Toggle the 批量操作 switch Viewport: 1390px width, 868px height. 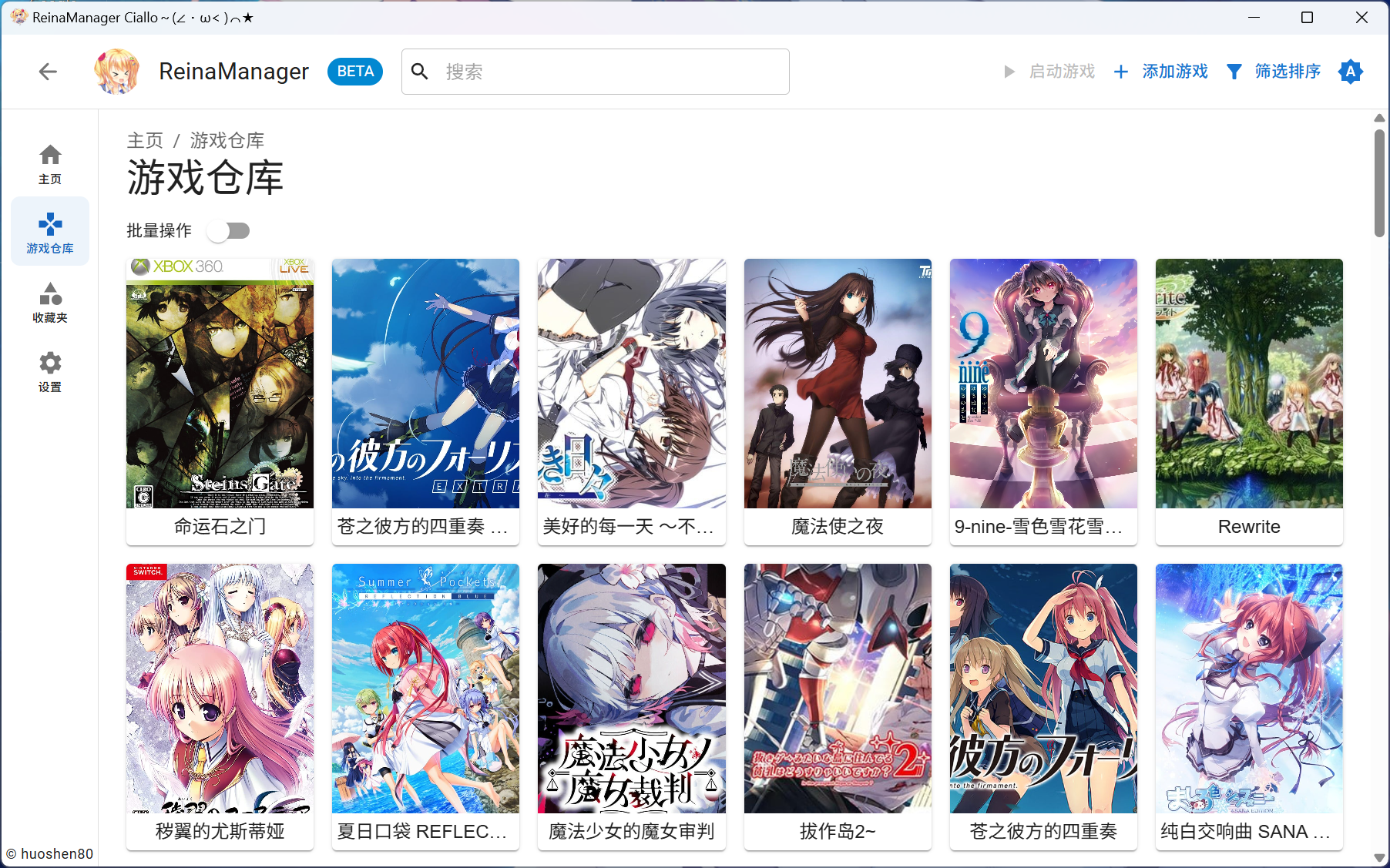pos(229,231)
